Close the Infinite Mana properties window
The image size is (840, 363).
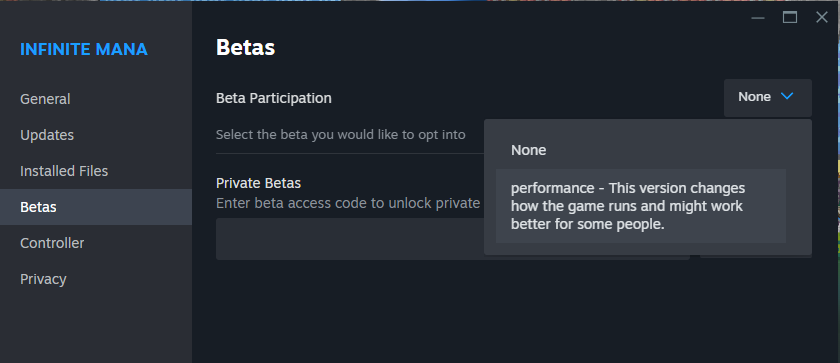click(x=822, y=18)
